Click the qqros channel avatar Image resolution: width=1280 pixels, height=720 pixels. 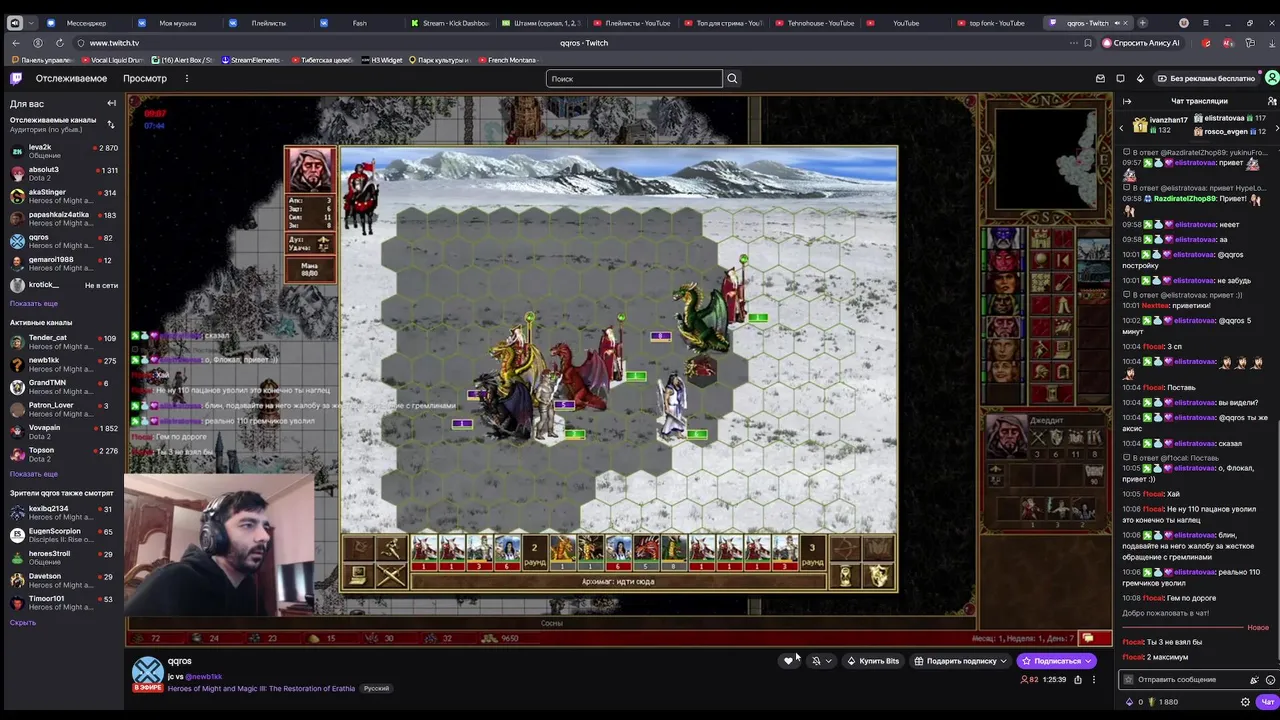[x=148, y=673]
